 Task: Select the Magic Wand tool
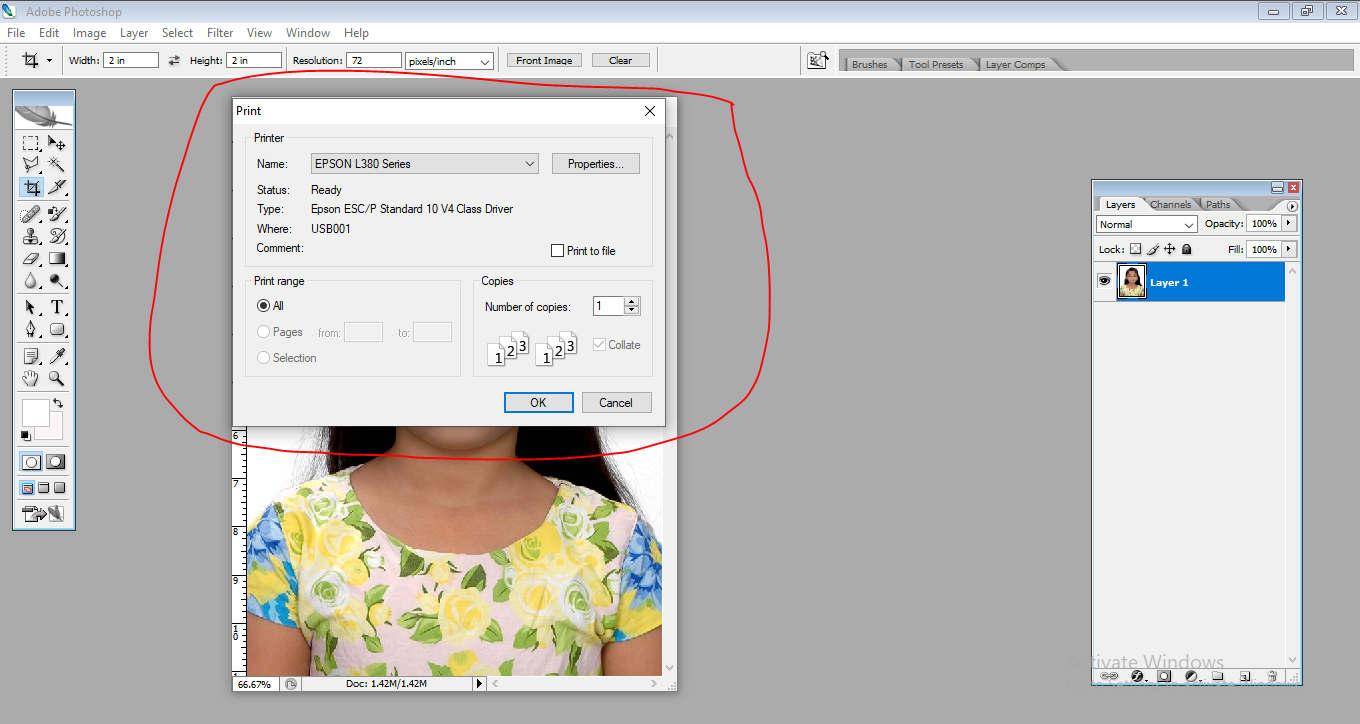point(57,164)
